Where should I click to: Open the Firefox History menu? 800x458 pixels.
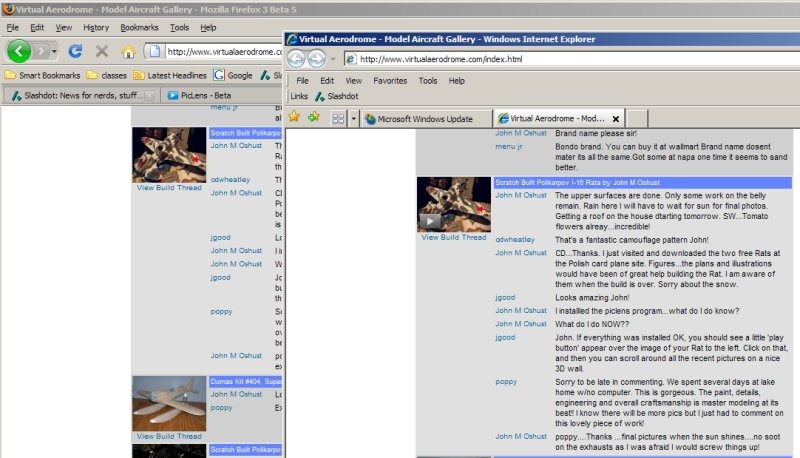(x=96, y=28)
